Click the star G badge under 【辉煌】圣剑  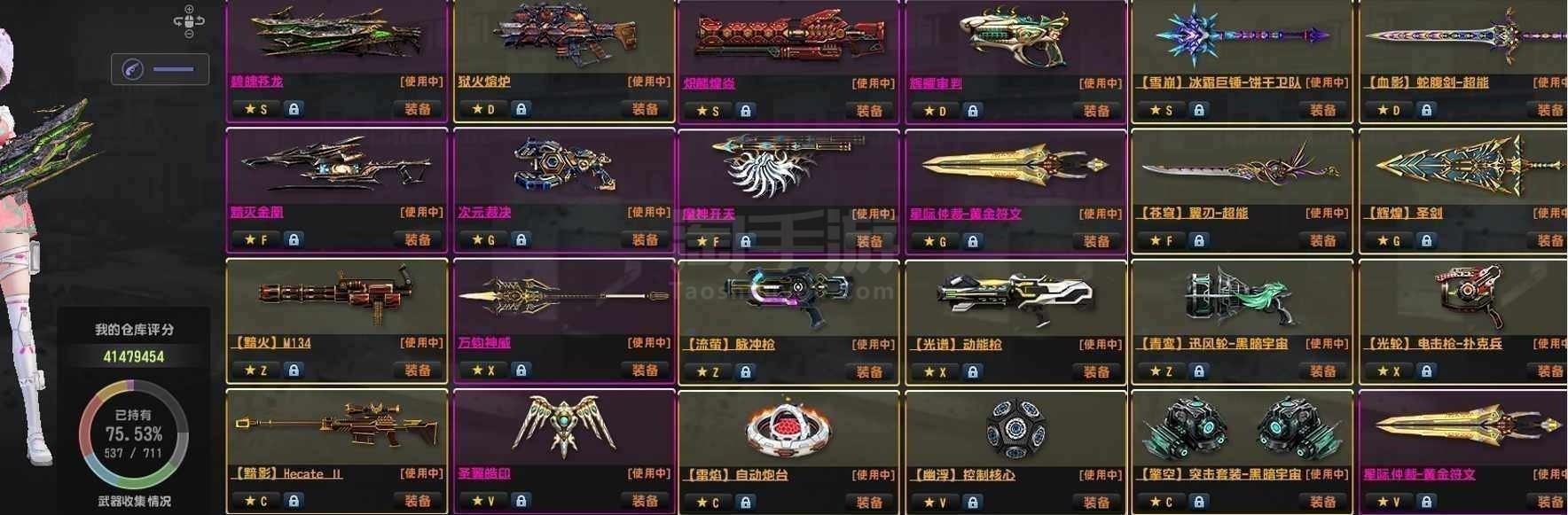point(1389,241)
